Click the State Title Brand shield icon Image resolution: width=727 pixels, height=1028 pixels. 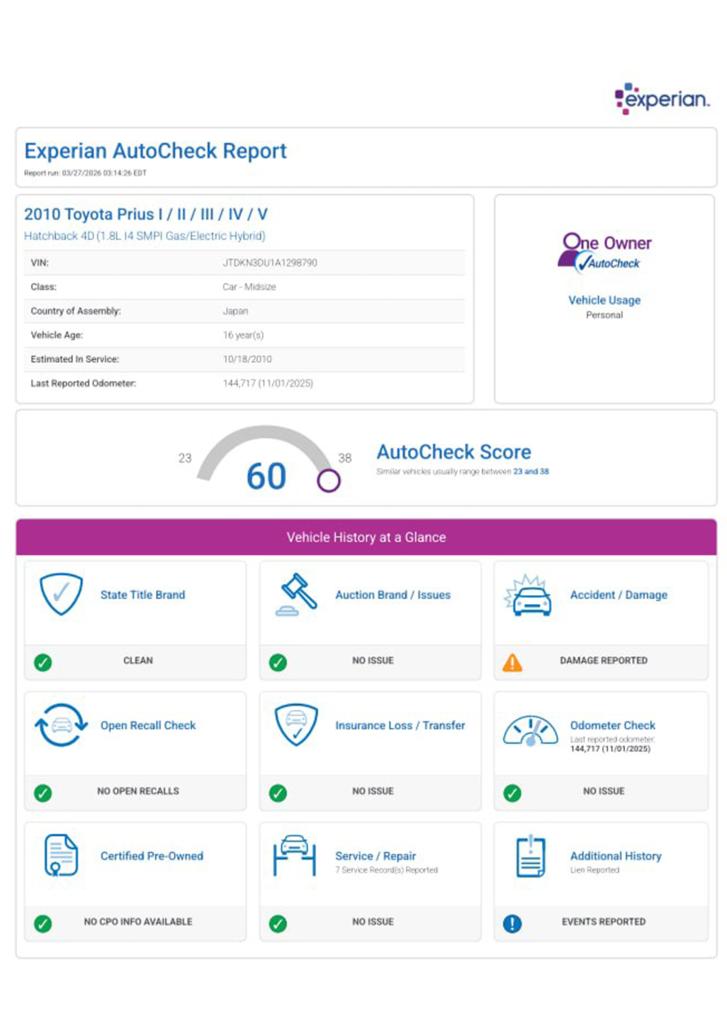coord(60,594)
